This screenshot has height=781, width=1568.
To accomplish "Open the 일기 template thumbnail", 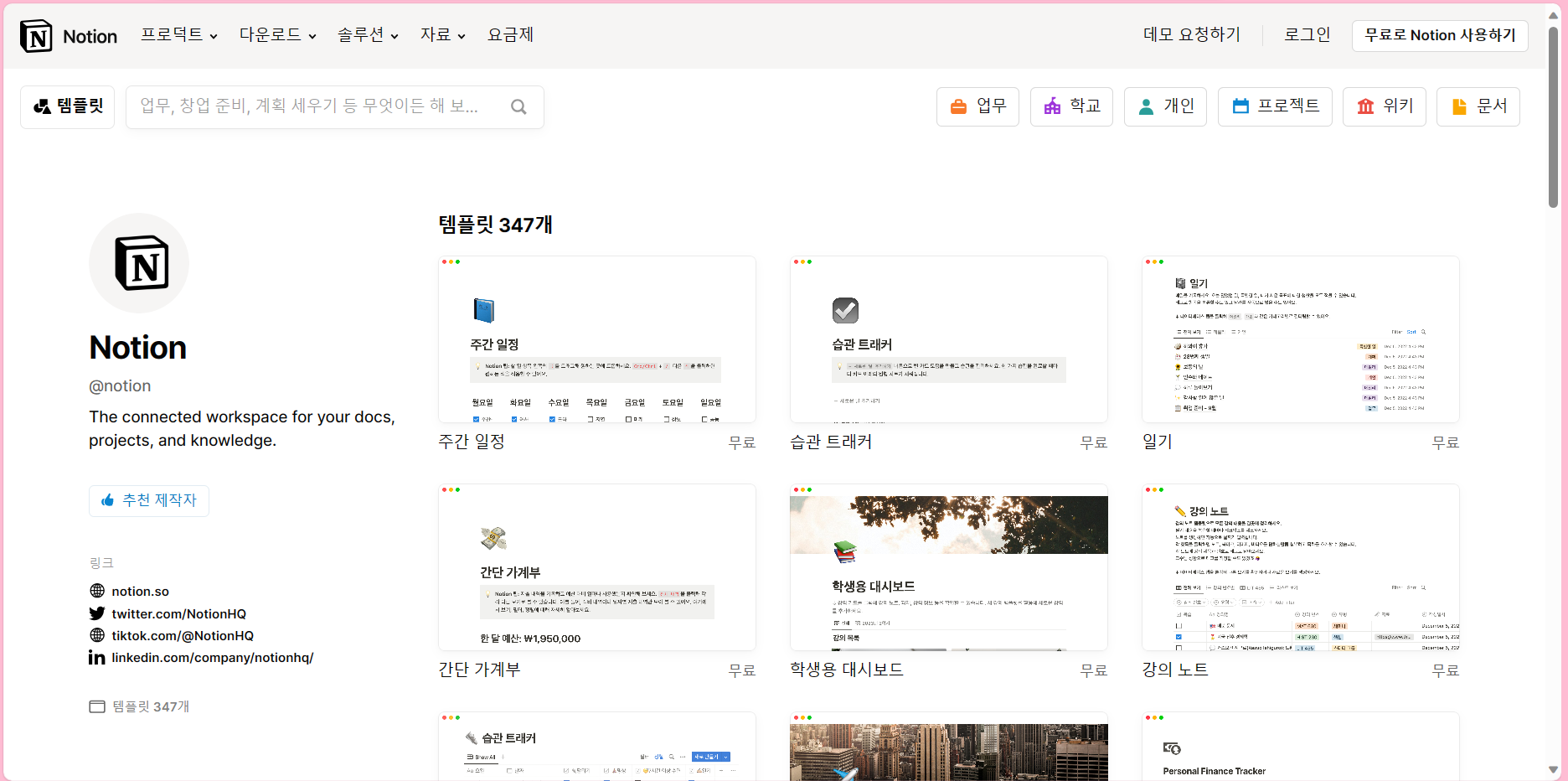I will (1301, 339).
